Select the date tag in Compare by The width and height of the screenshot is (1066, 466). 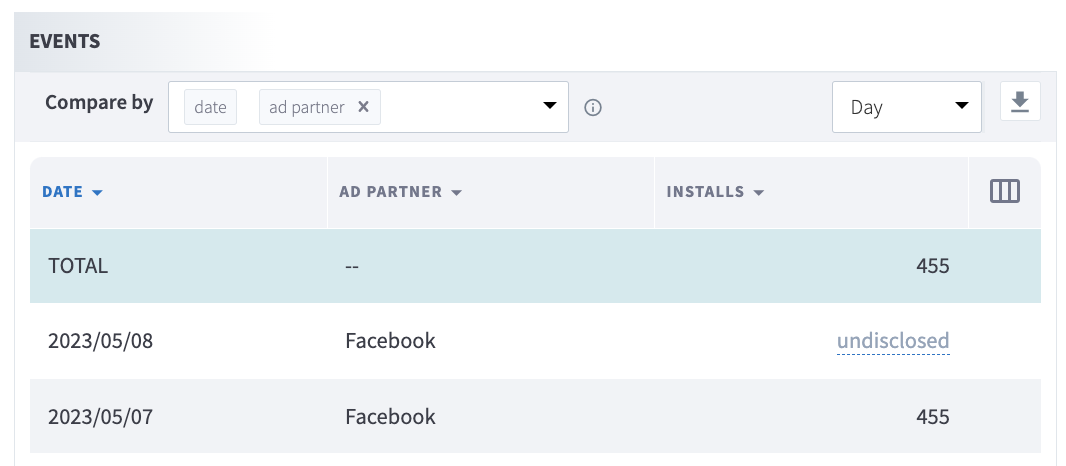tap(210, 107)
